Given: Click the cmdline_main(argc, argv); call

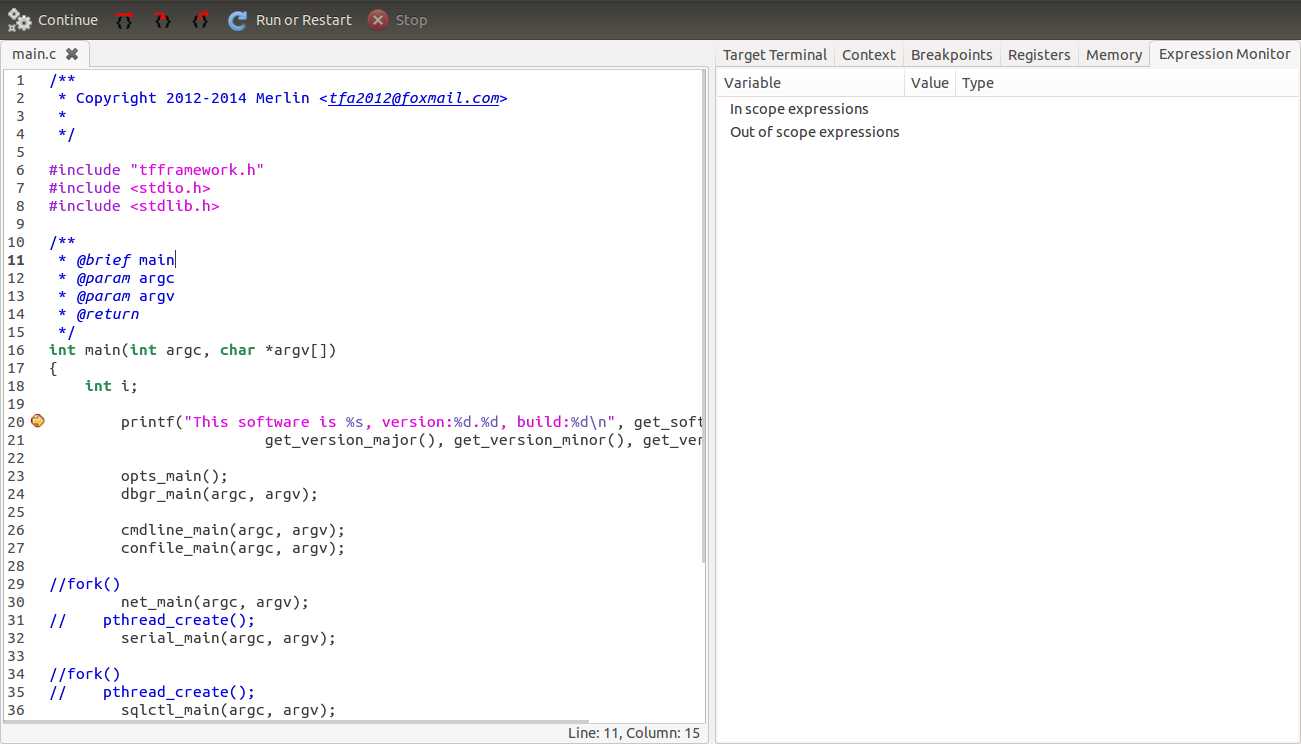Looking at the screenshot, I should pos(233,530).
